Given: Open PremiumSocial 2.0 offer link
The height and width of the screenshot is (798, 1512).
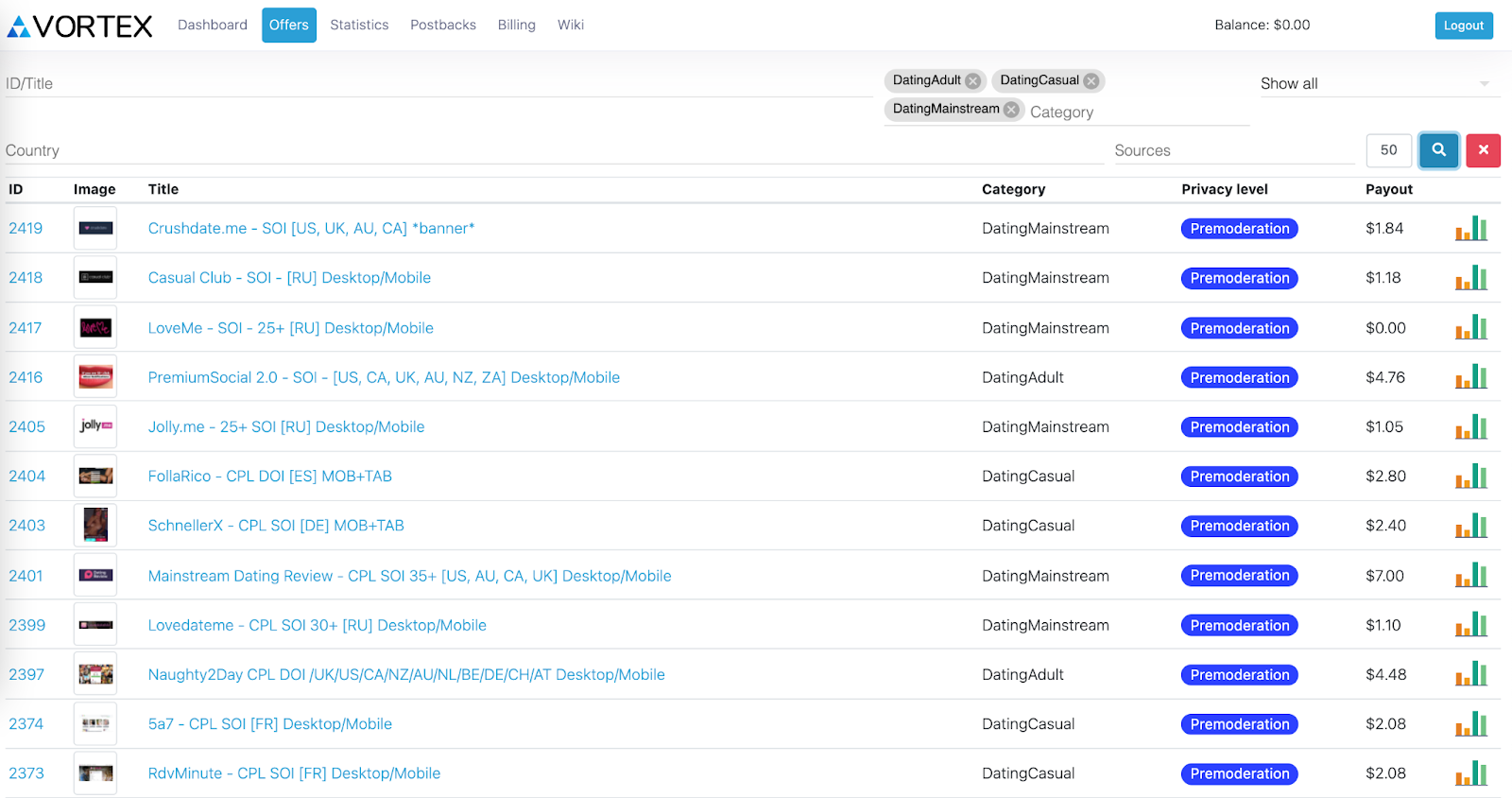Looking at the screenshot, I should (384, 377).
